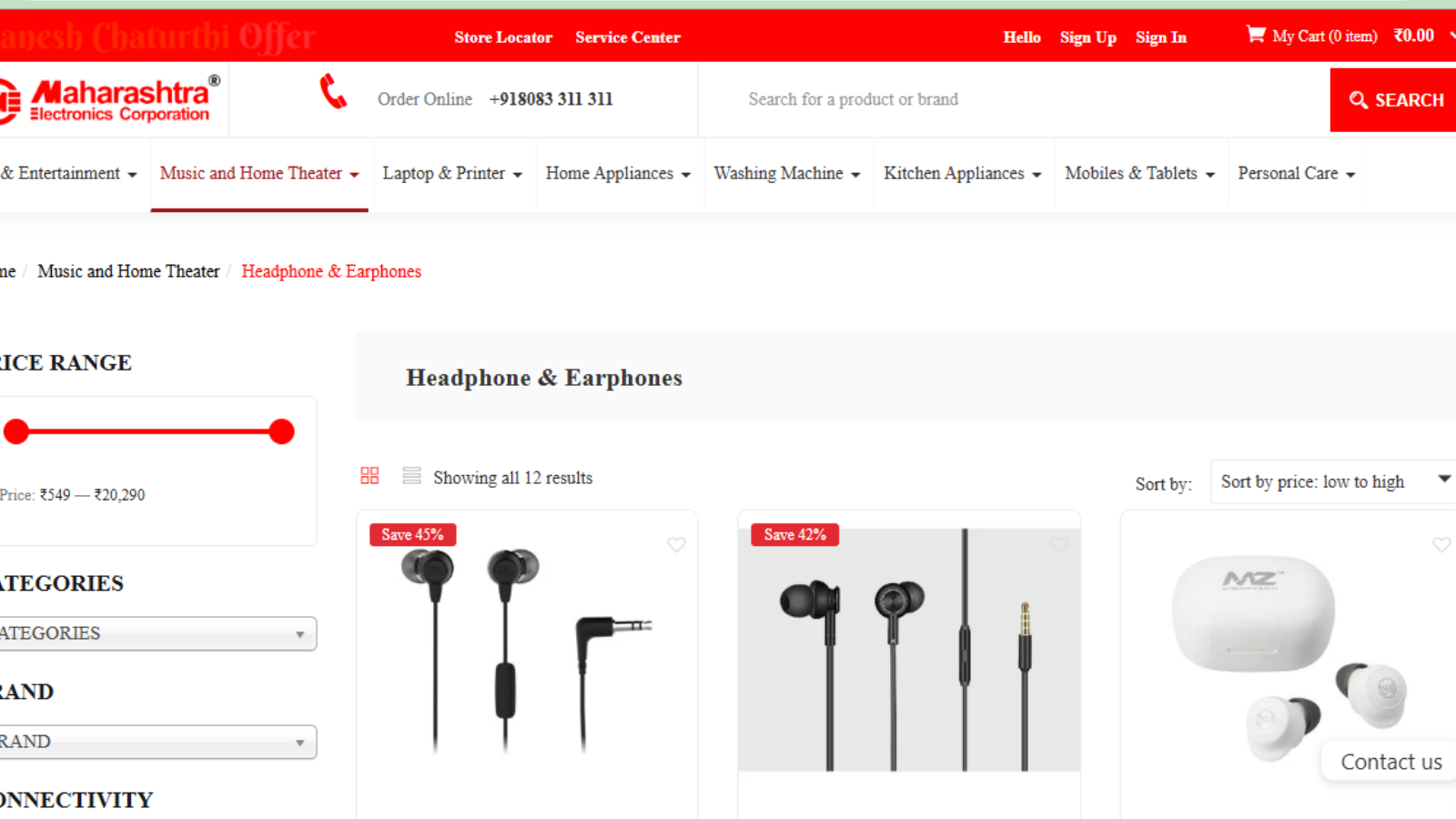Click the Sign In link
The height and width of the screenshot is (819, 1456).
point(1161,37)
